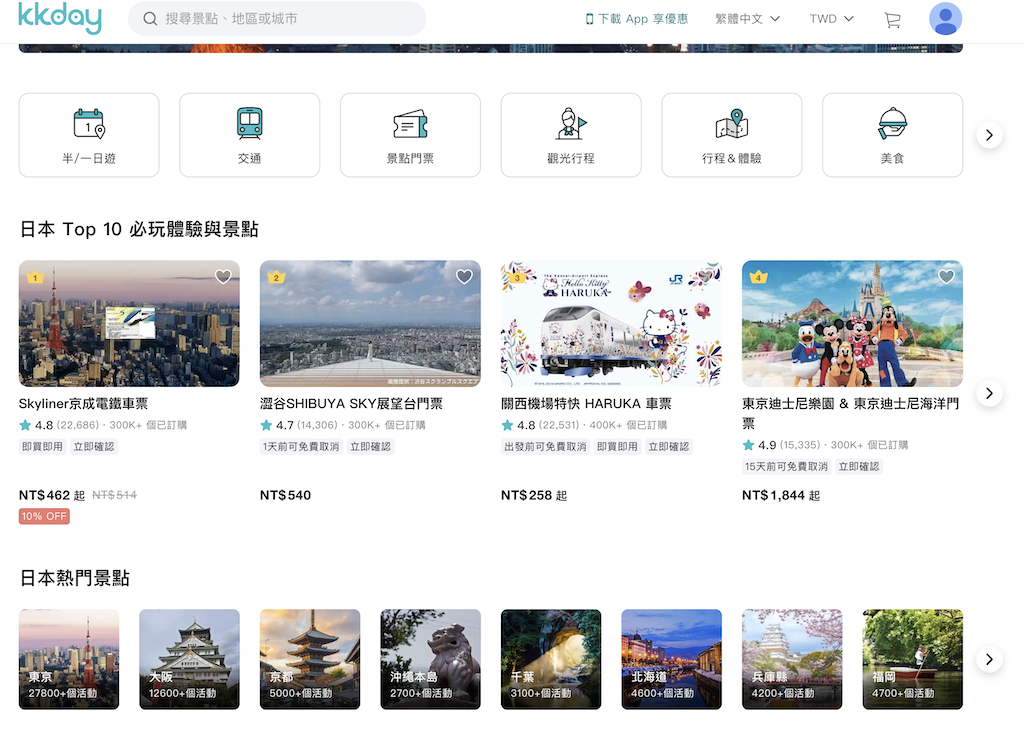1024x731 pixels.
Task: Add Skyliner京成電鐵車票 to wishlist
Action: (x=223, y=276)
